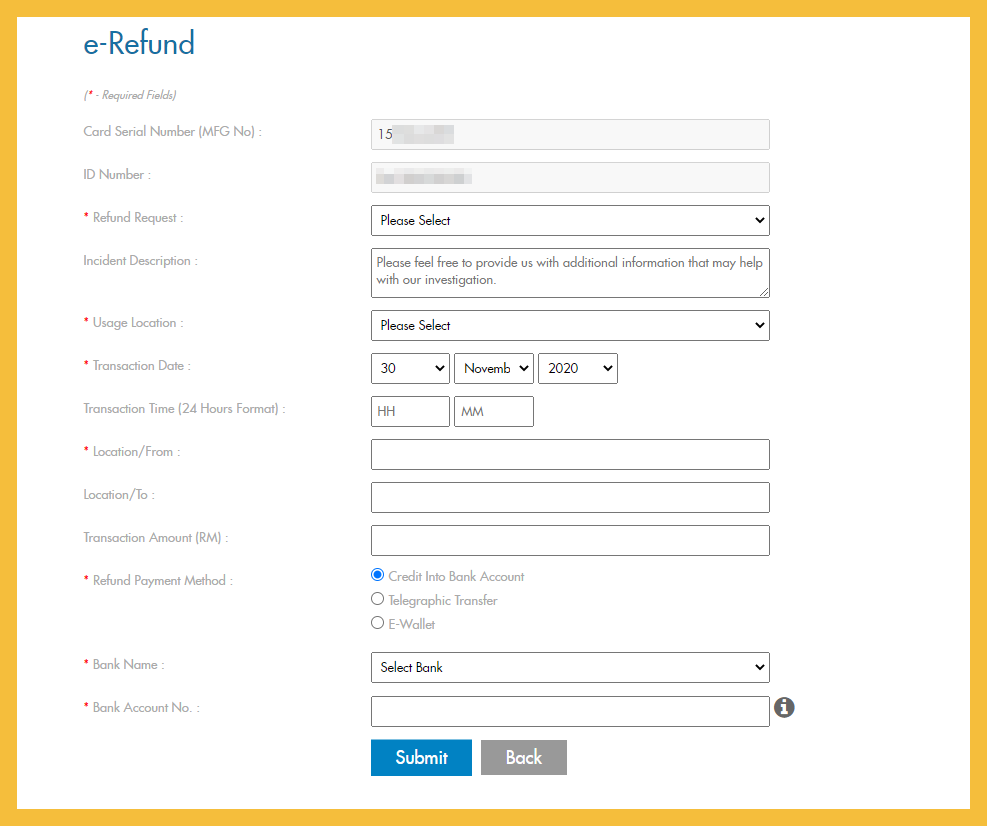Open the Refund Request dropdown

tap(569, 220)
